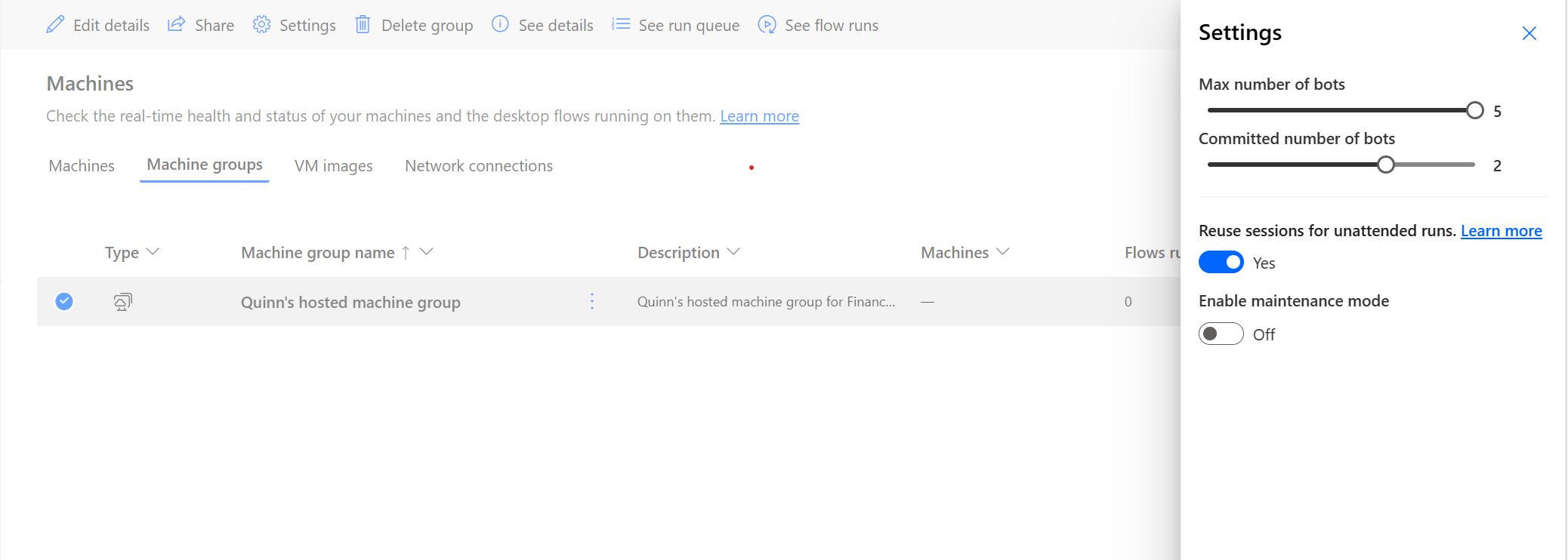The image size is (1568, 560).
Task: Open the VM images tab
Action: click(x=334, y=165)
